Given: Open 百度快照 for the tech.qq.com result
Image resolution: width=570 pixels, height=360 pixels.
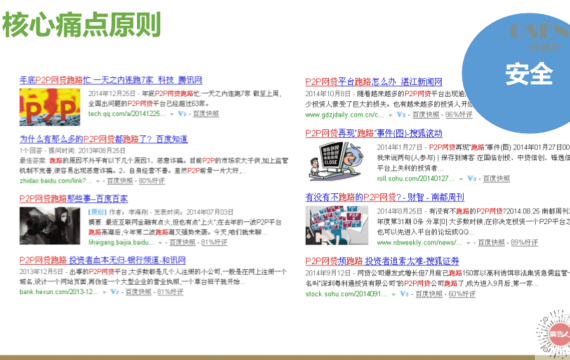Looking at the screenshot, I should (x=206, y=114).
